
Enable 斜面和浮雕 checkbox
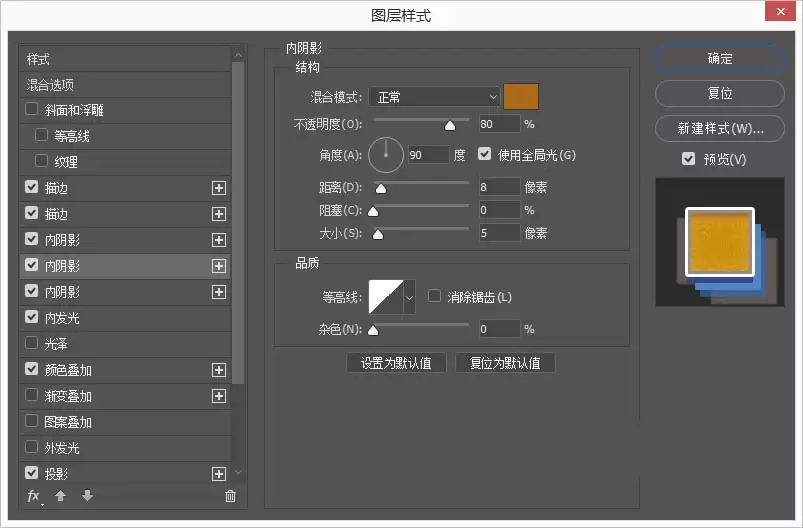click(x=31, y=109)
